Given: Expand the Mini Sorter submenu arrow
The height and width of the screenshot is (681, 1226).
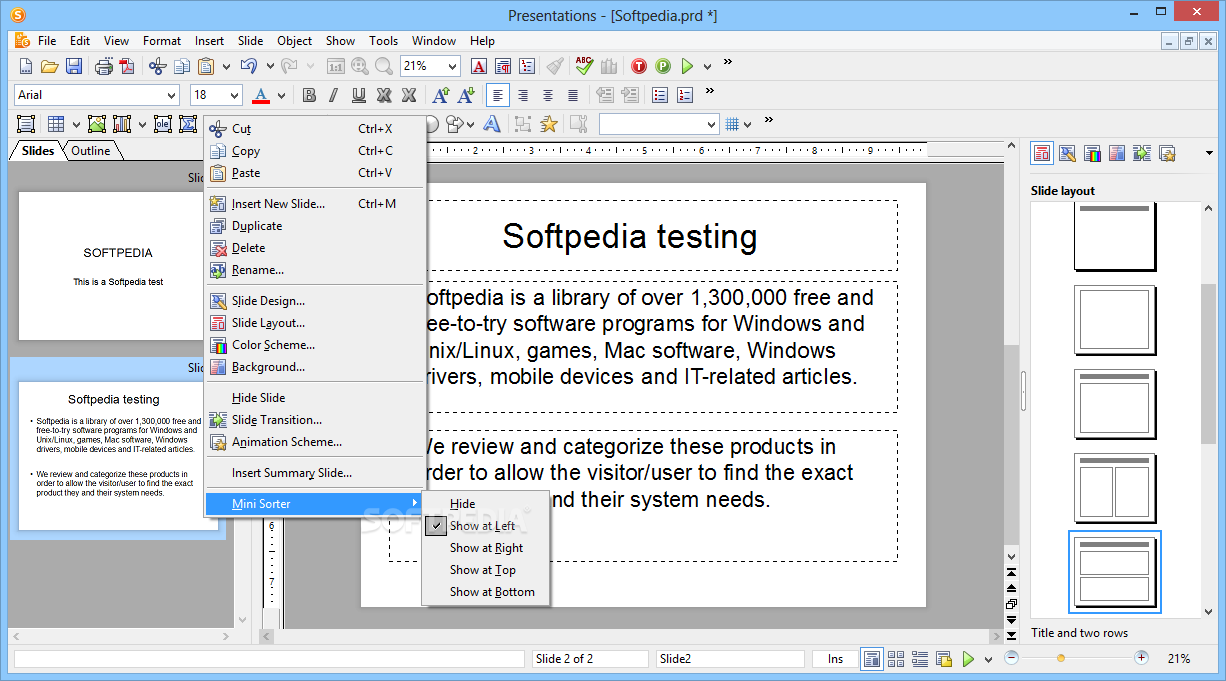Looking at the screenshot, I should 415,503.
